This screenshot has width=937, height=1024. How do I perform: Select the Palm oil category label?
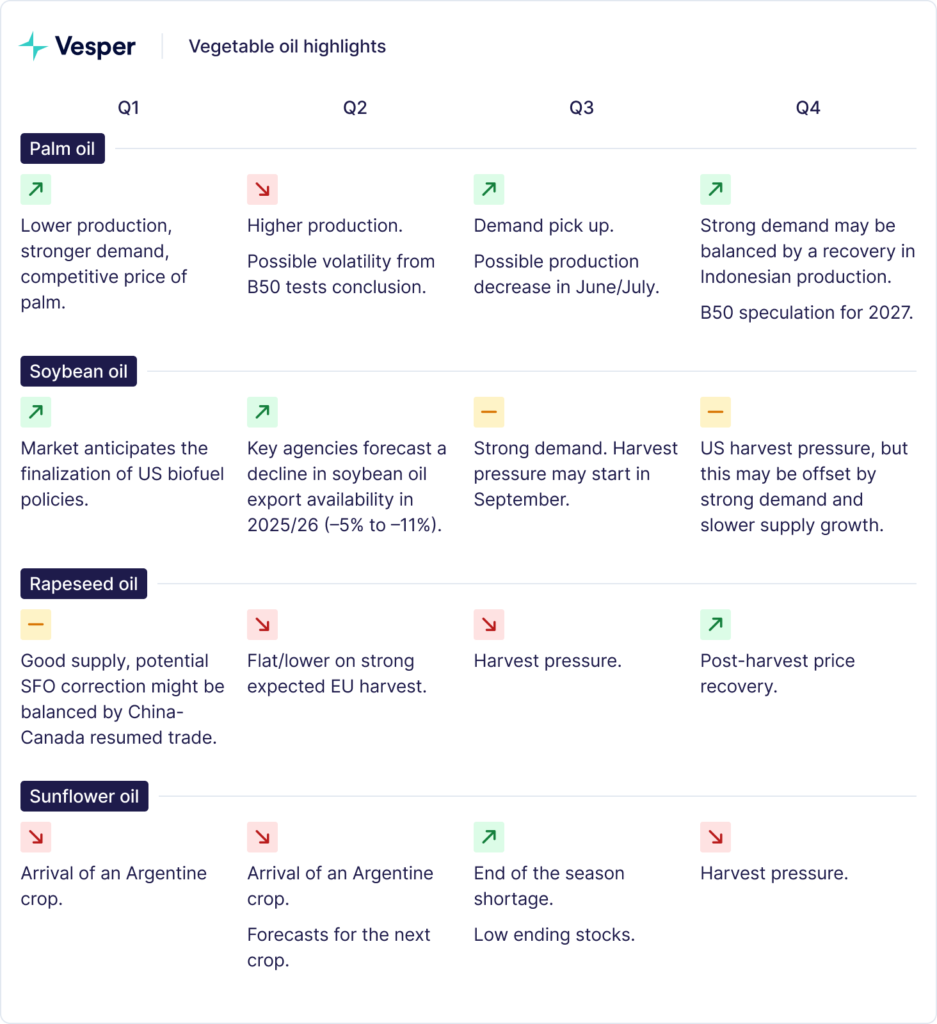tap(62, 149)
